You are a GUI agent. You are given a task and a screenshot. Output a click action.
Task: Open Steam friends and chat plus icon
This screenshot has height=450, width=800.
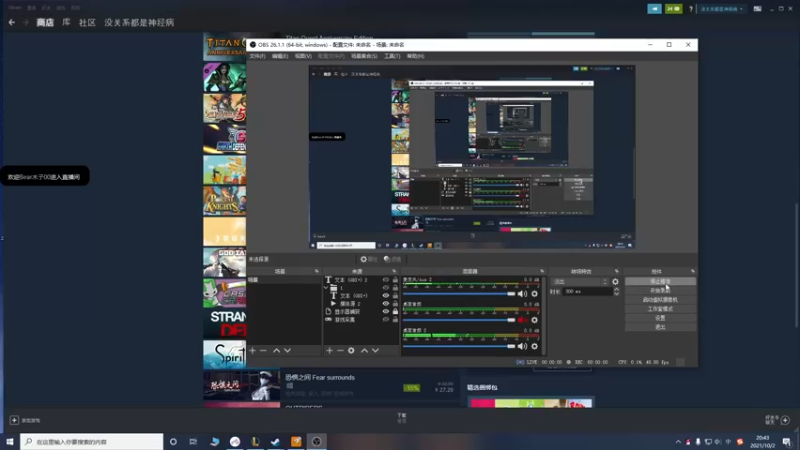785,420
